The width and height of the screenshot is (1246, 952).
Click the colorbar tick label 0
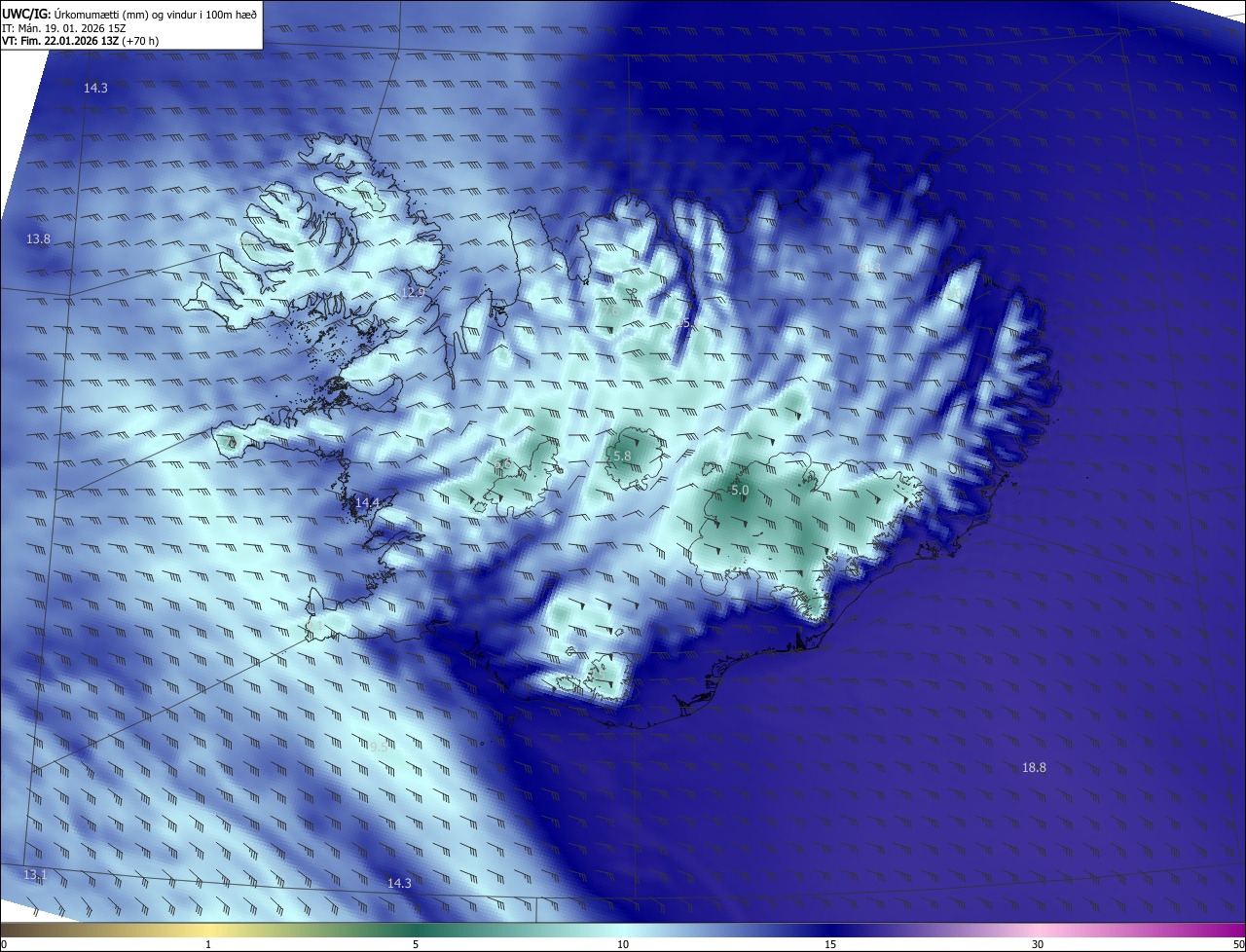coord(3,944)
